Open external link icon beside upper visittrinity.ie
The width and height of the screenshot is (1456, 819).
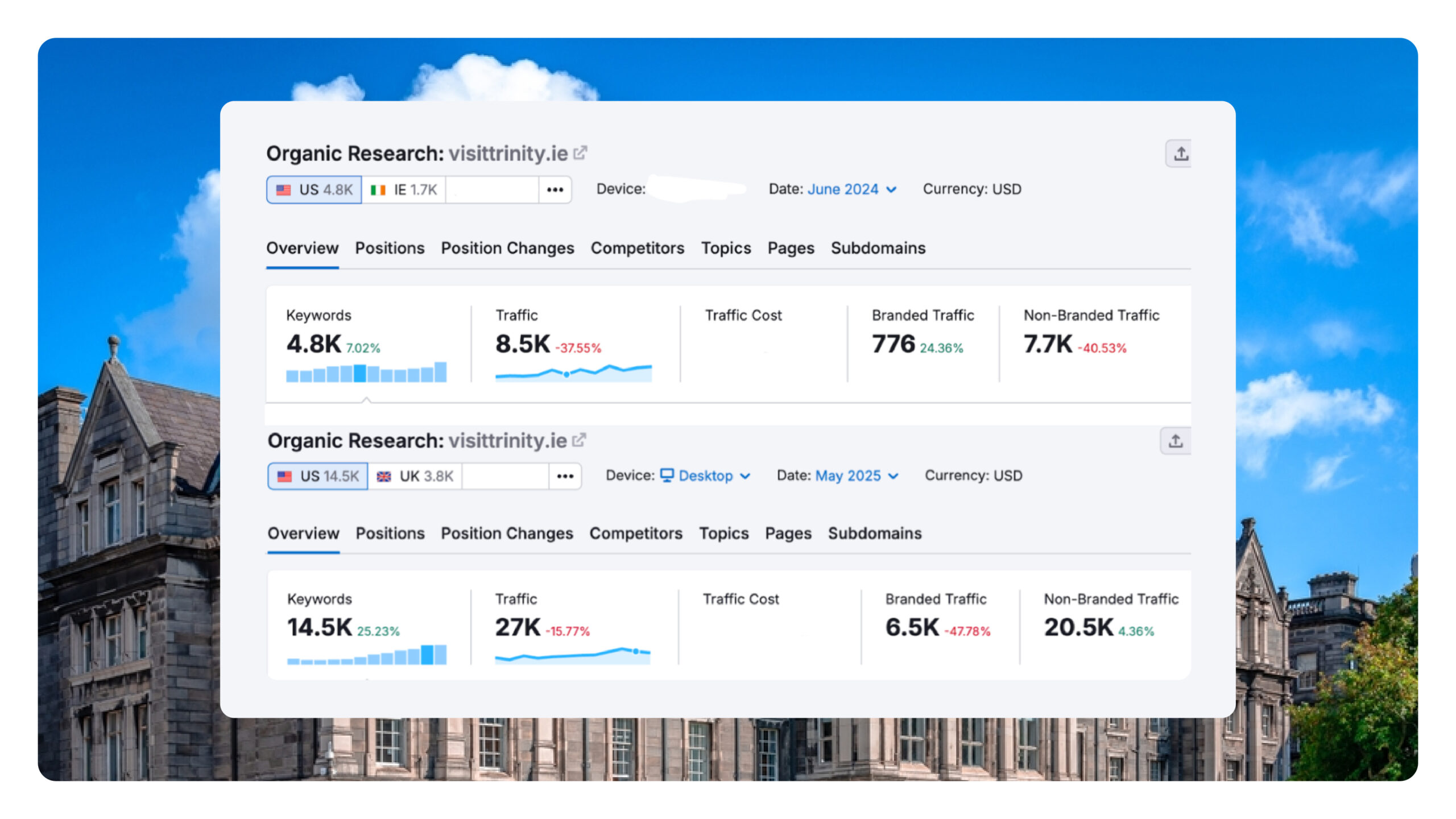point(580,153)
